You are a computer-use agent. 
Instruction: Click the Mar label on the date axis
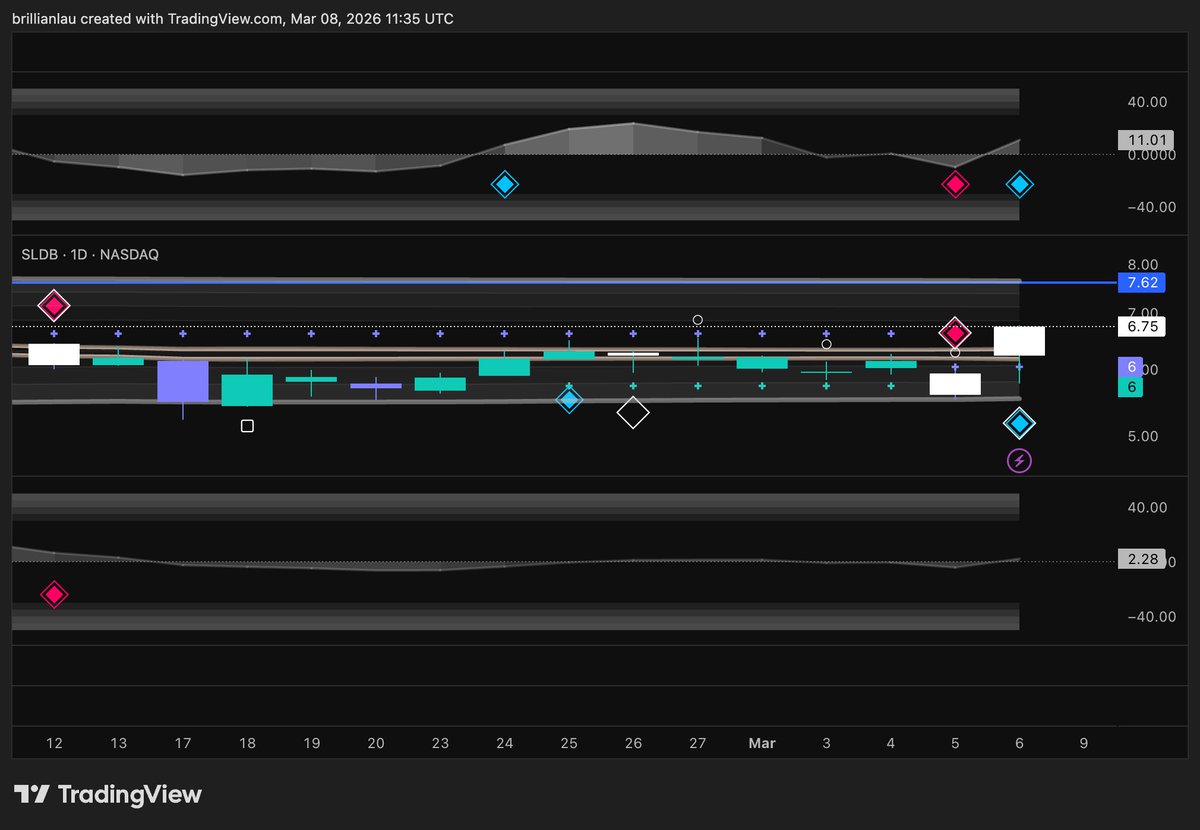(762, 744)
